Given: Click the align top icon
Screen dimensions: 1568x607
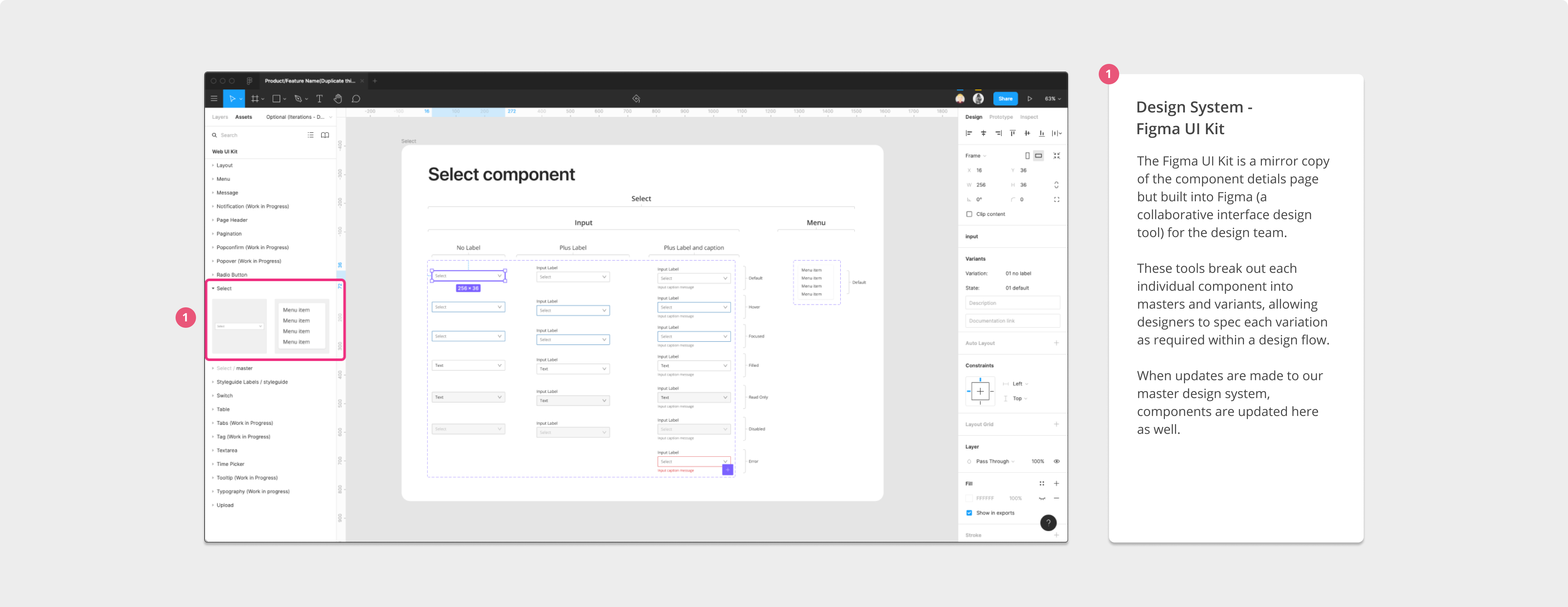Looking at the screenshot, I should [1012, 134].
